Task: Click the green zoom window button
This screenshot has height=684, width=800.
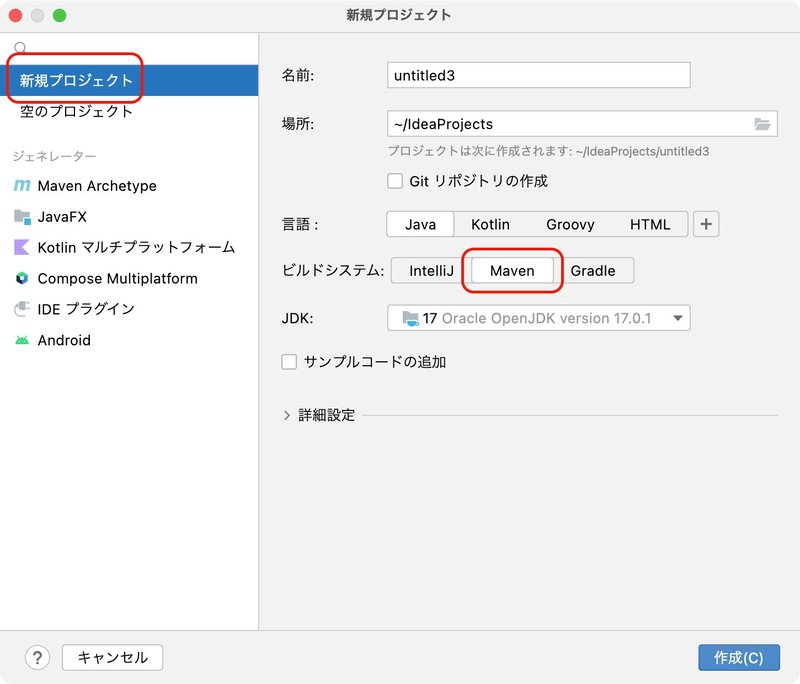Action: [x=60, y=15]
